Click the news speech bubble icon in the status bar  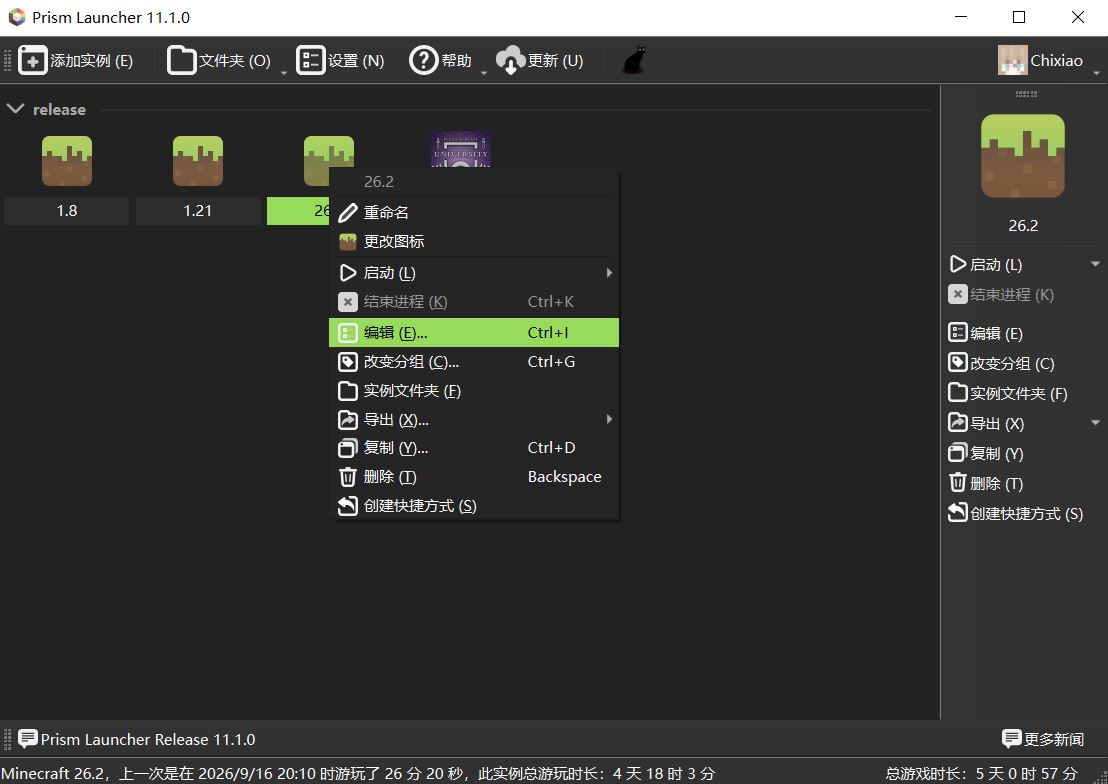(28, 739)
